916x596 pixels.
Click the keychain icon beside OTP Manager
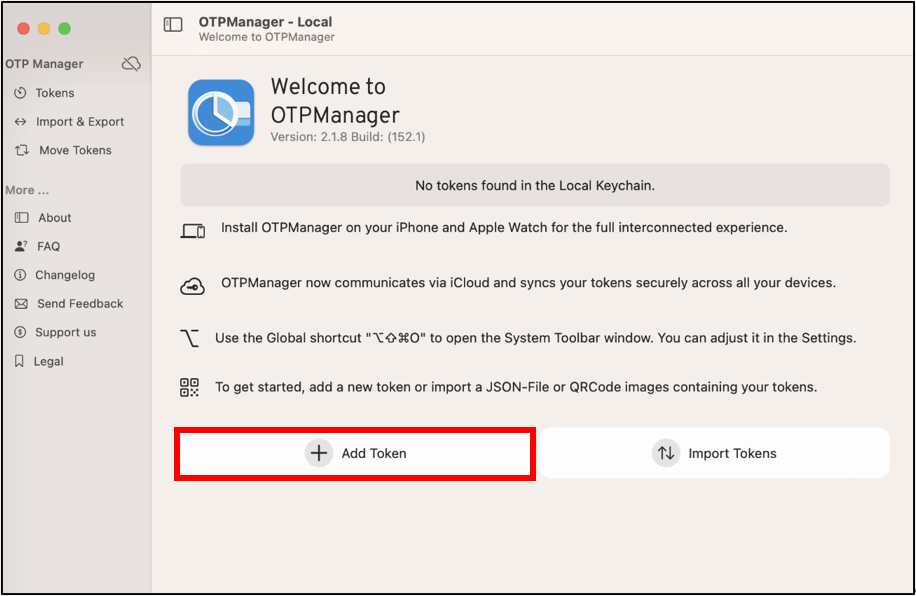(x=131, y=63)
